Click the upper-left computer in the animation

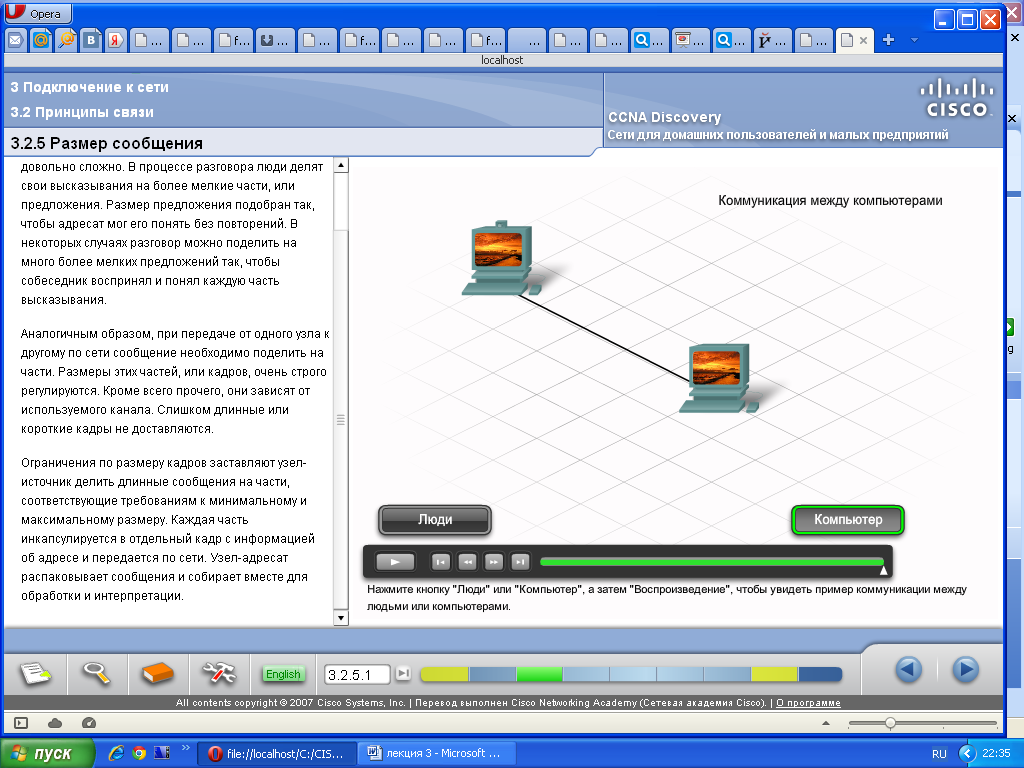pos(501,258)
